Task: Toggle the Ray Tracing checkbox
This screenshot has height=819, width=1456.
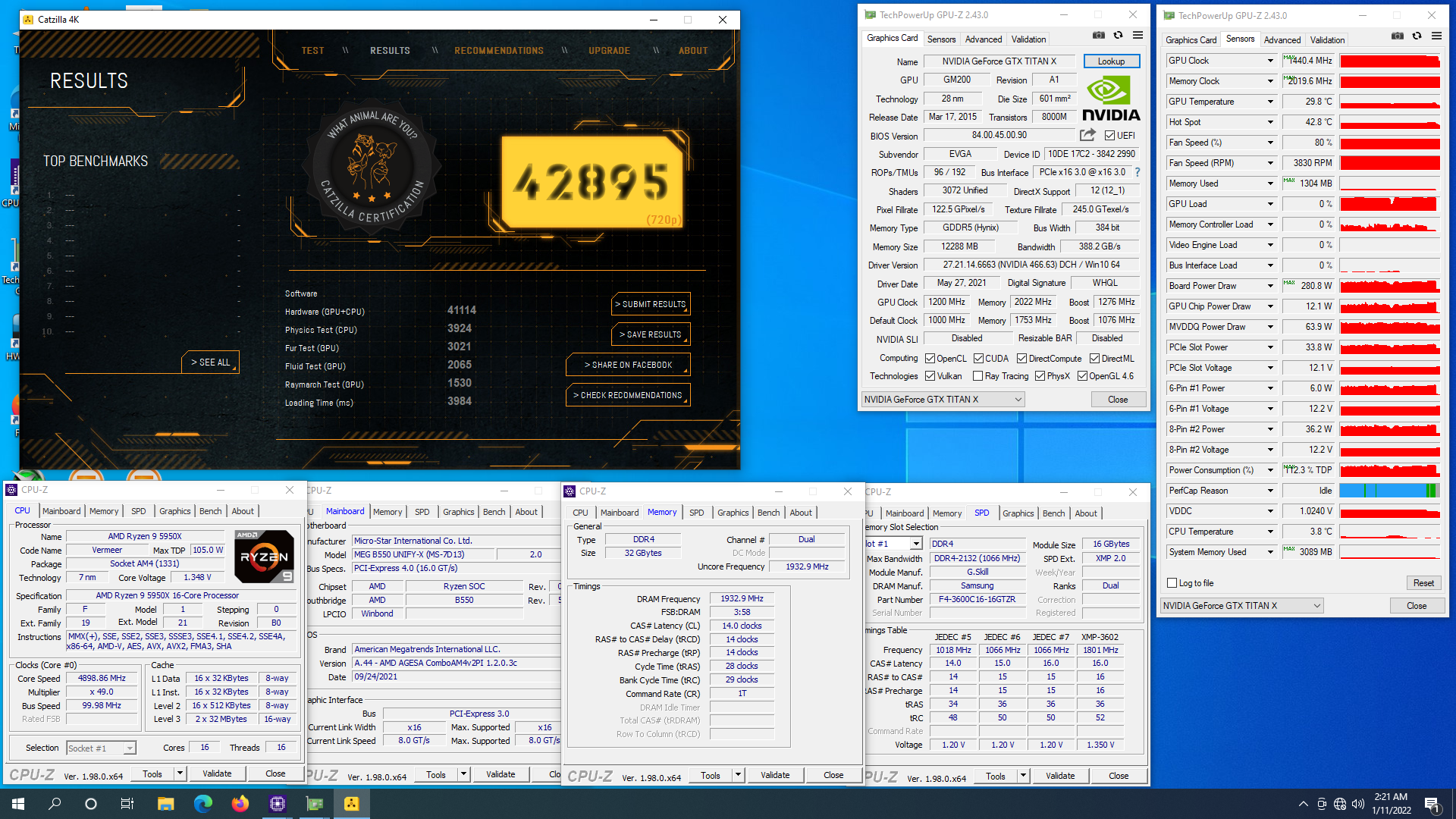Action: tap(978, 376)
